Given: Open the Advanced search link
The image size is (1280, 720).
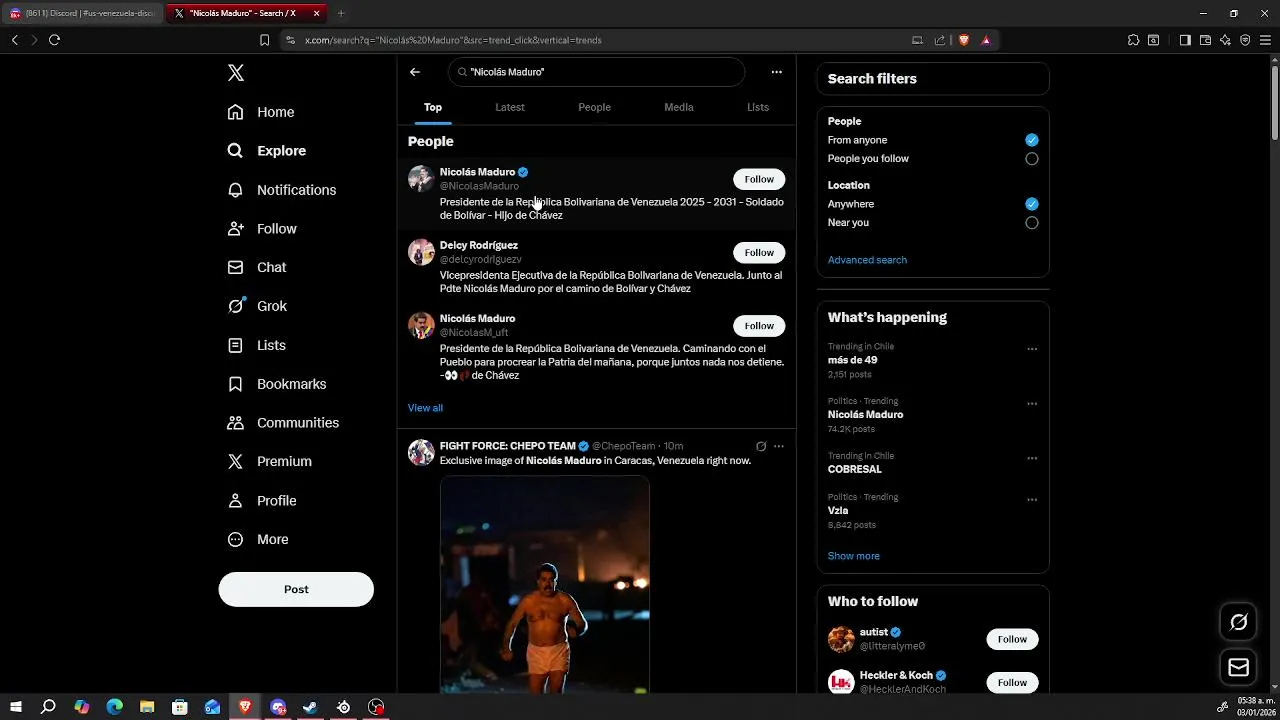Looking at the screenshot, I should tap(867, 260).
